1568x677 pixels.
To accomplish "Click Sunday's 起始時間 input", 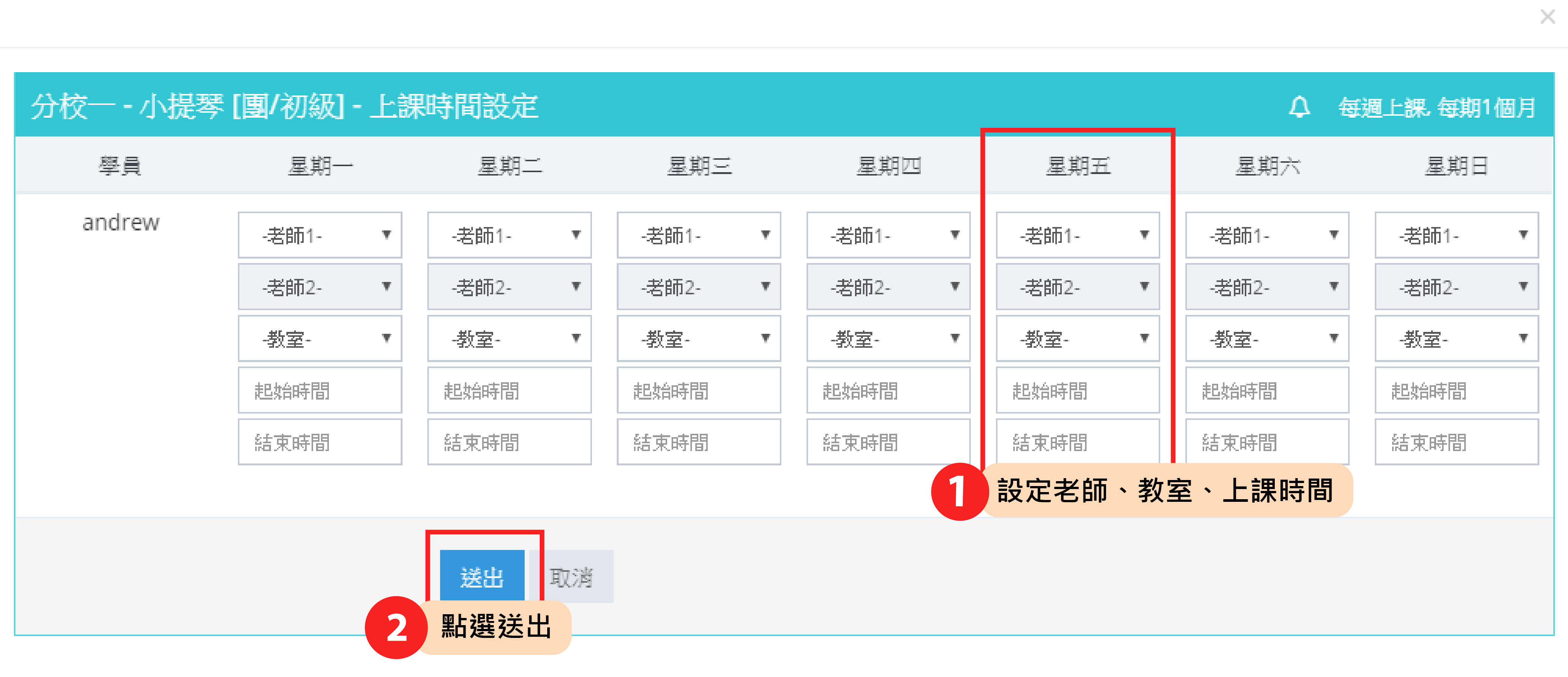I will point(1456,390).
